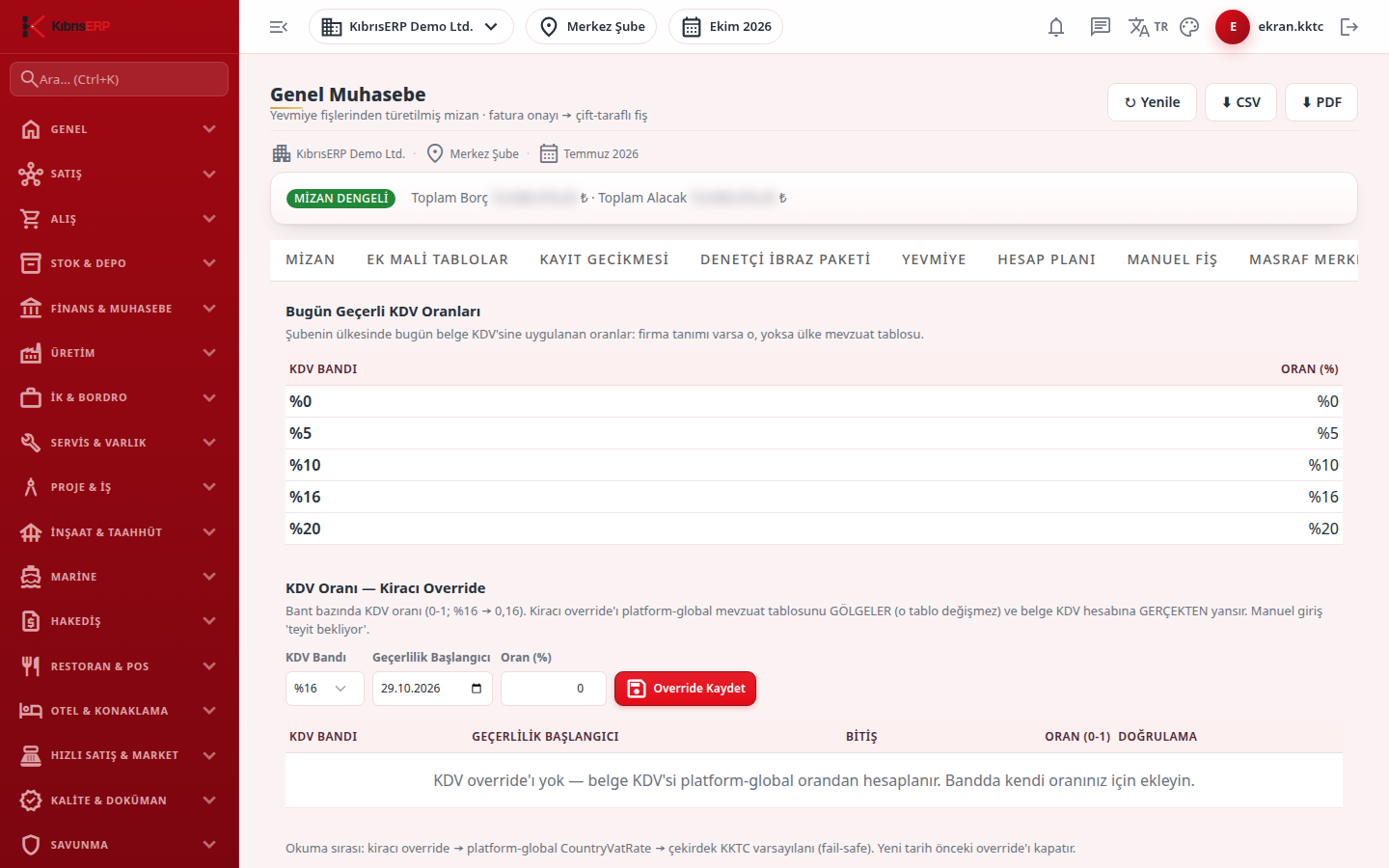1389x868 pixels.
Task: Click the SAVUNMA shield icon
Action: [x=31, y=845]
